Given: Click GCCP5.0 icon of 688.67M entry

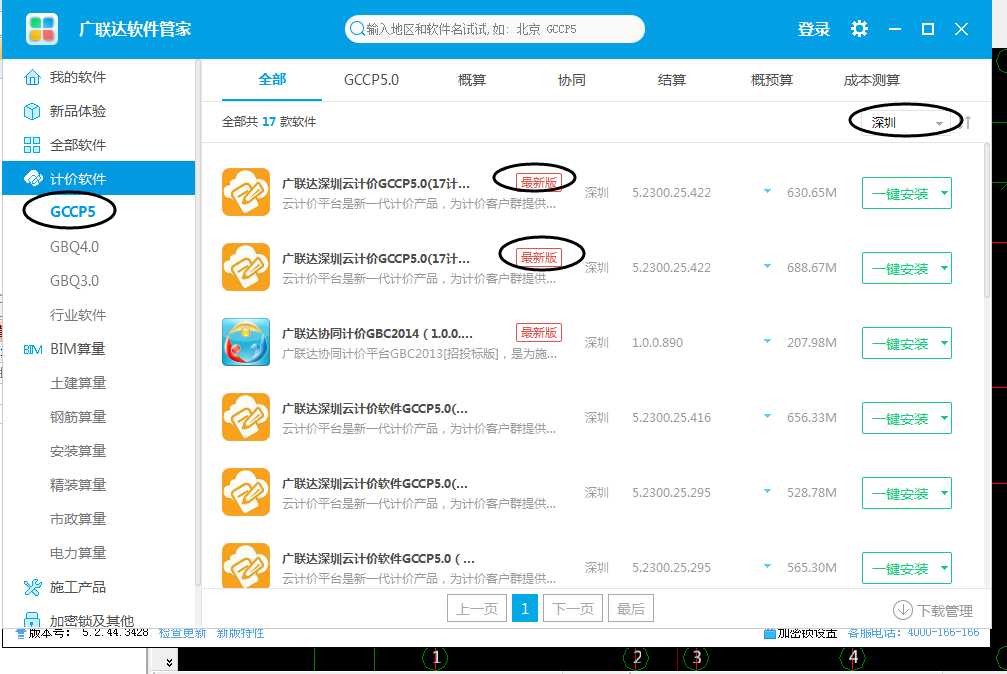Looking at the screenshot, I should tap(246, 267).
